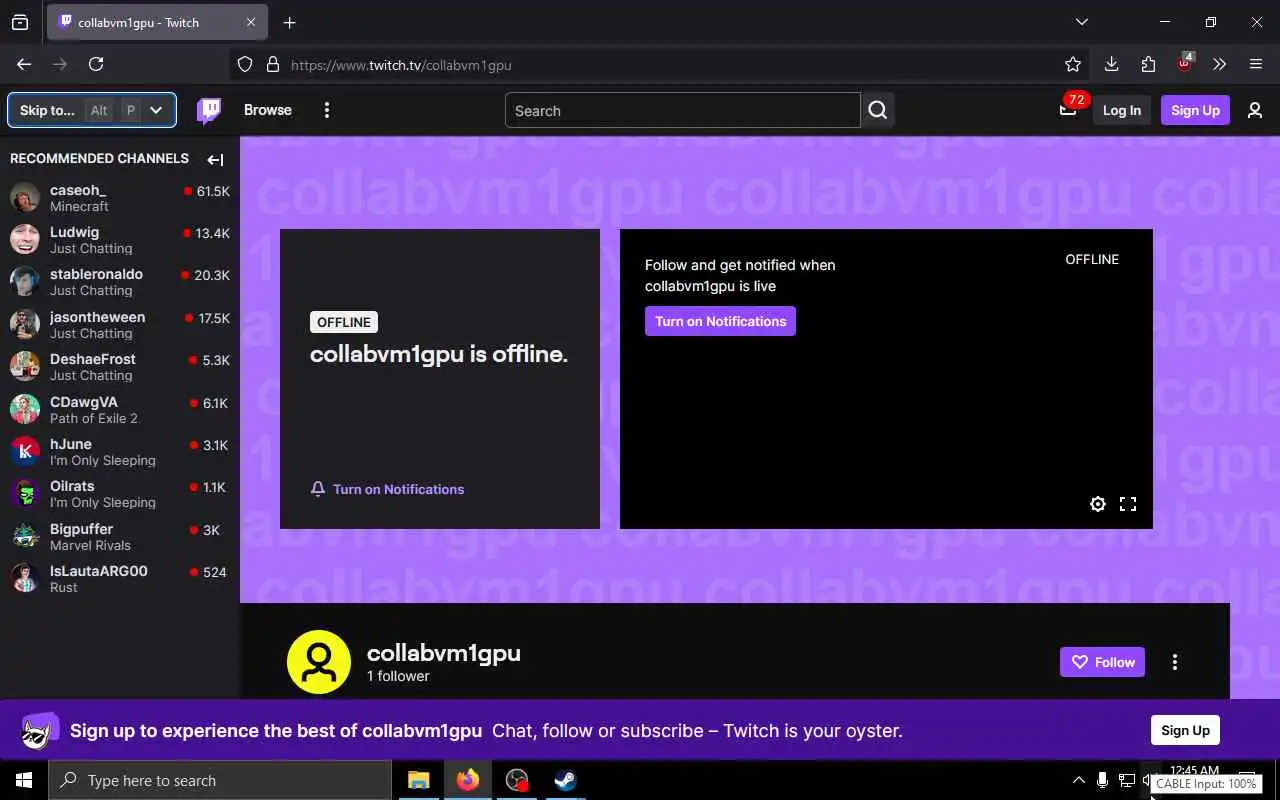Screen dimensions: 1280x800
Task: Open Oilrats channel from sidebar
Action: pos(120,494)
